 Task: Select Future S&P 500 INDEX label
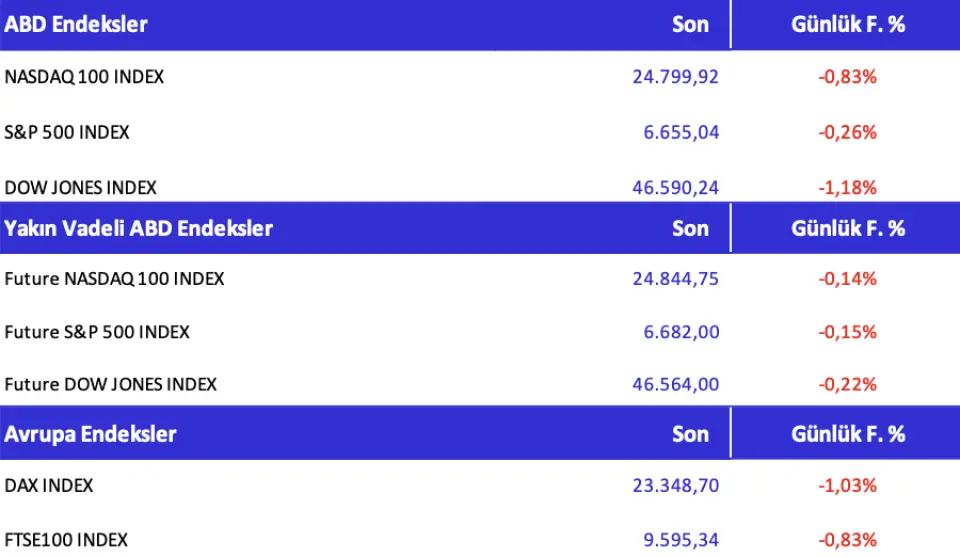tap(97, 331)
